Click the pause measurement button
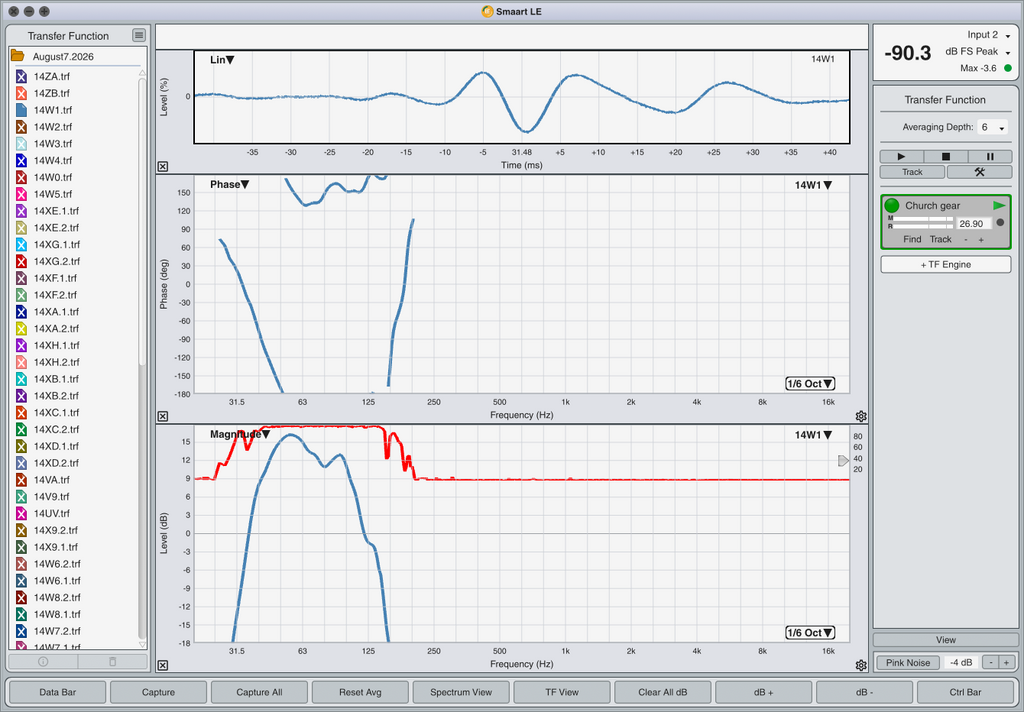The width and height of the screenshot is (1024, 712). [990, 157]
